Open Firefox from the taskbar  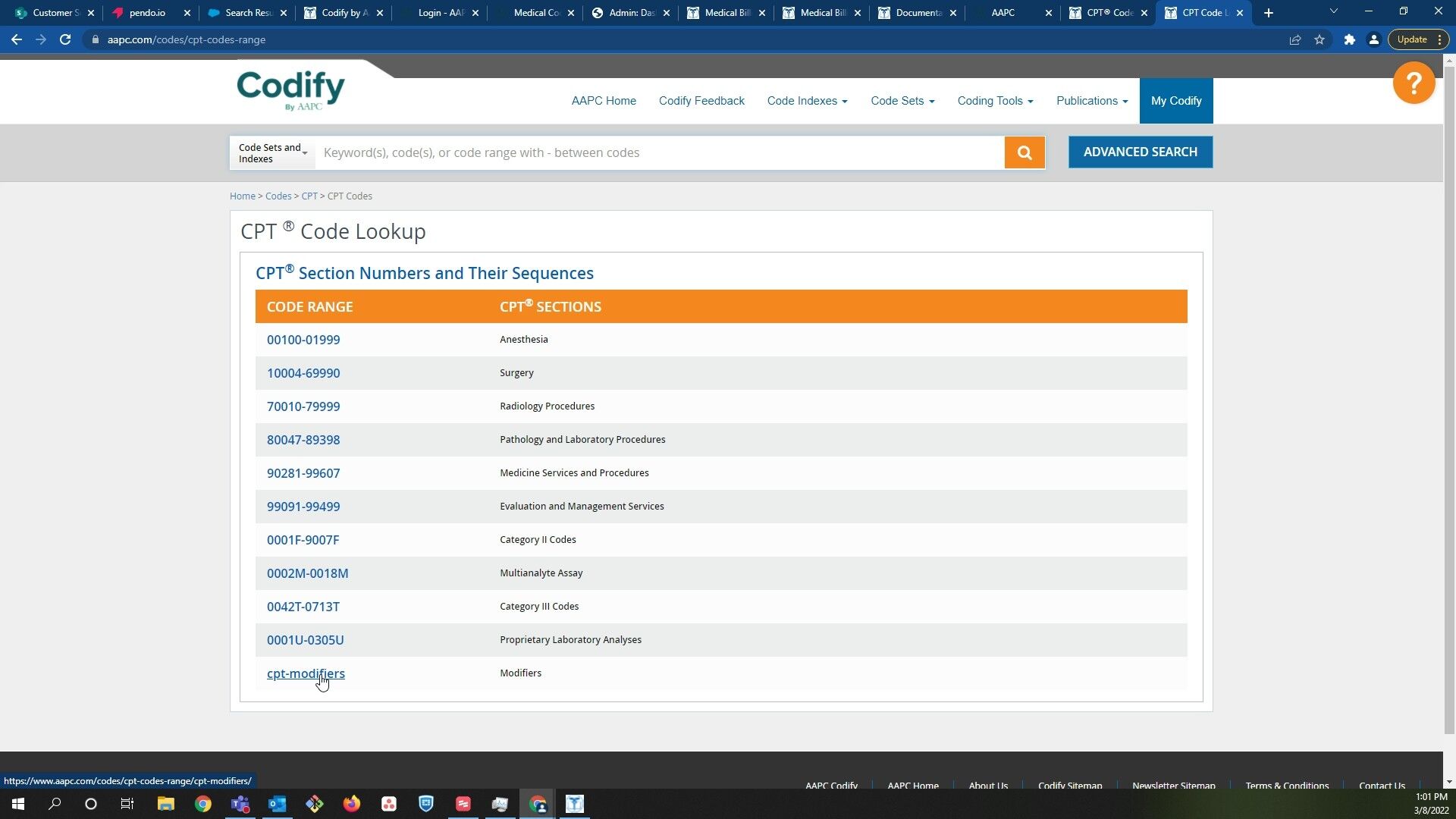pyautogui.click(x=351, y=804)
